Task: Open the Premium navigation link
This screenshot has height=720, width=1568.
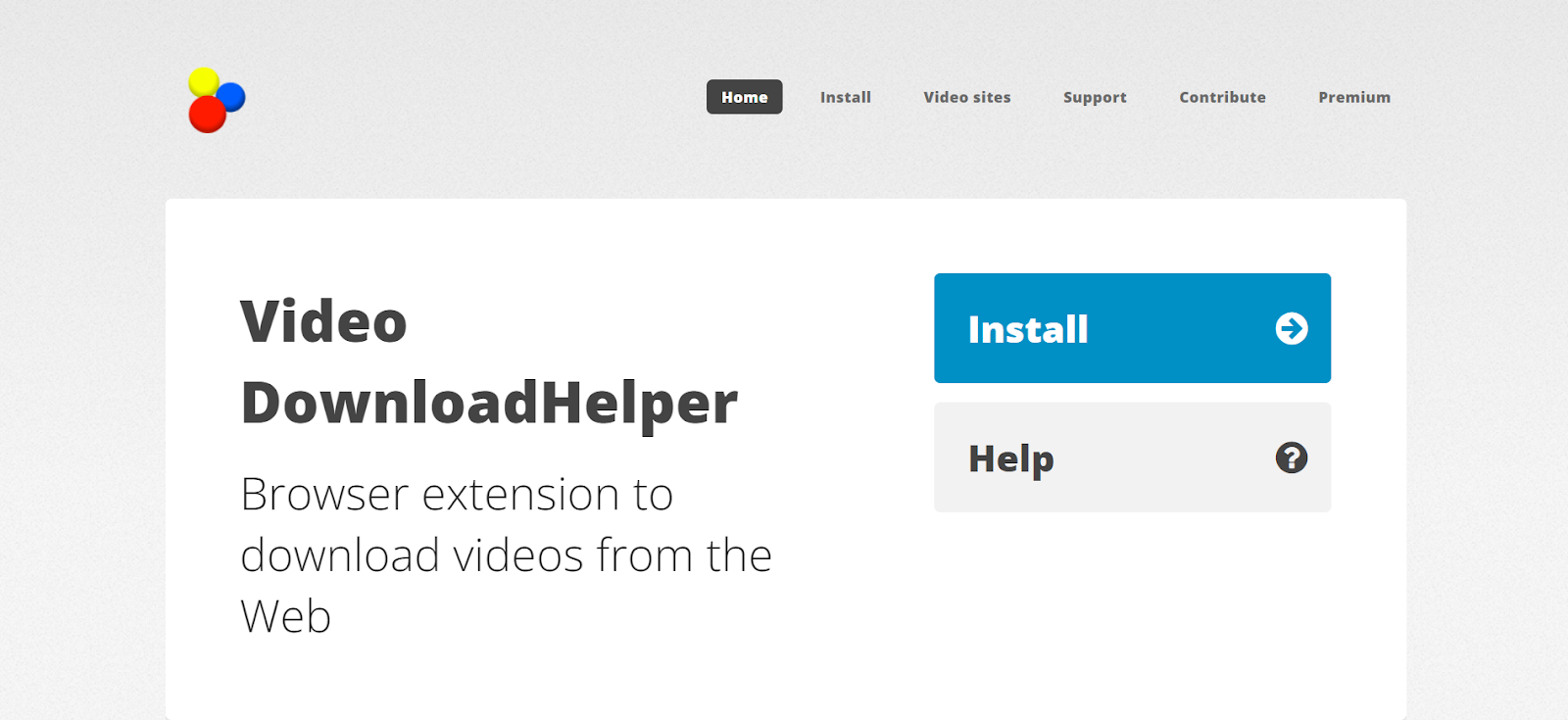Action: click(1354, 97)
